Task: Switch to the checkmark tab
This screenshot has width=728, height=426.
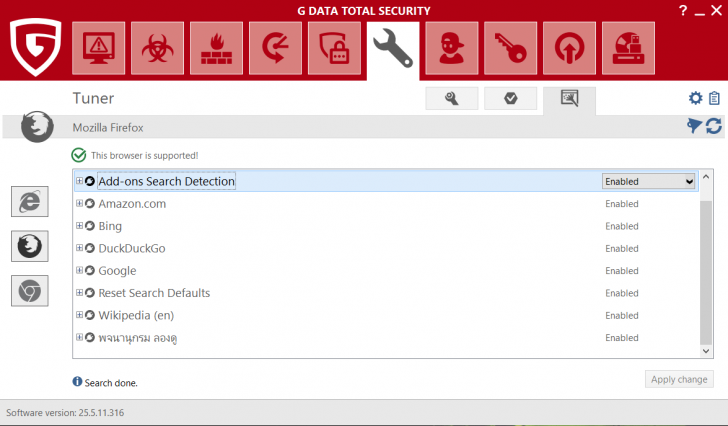Action: [511, 98]
